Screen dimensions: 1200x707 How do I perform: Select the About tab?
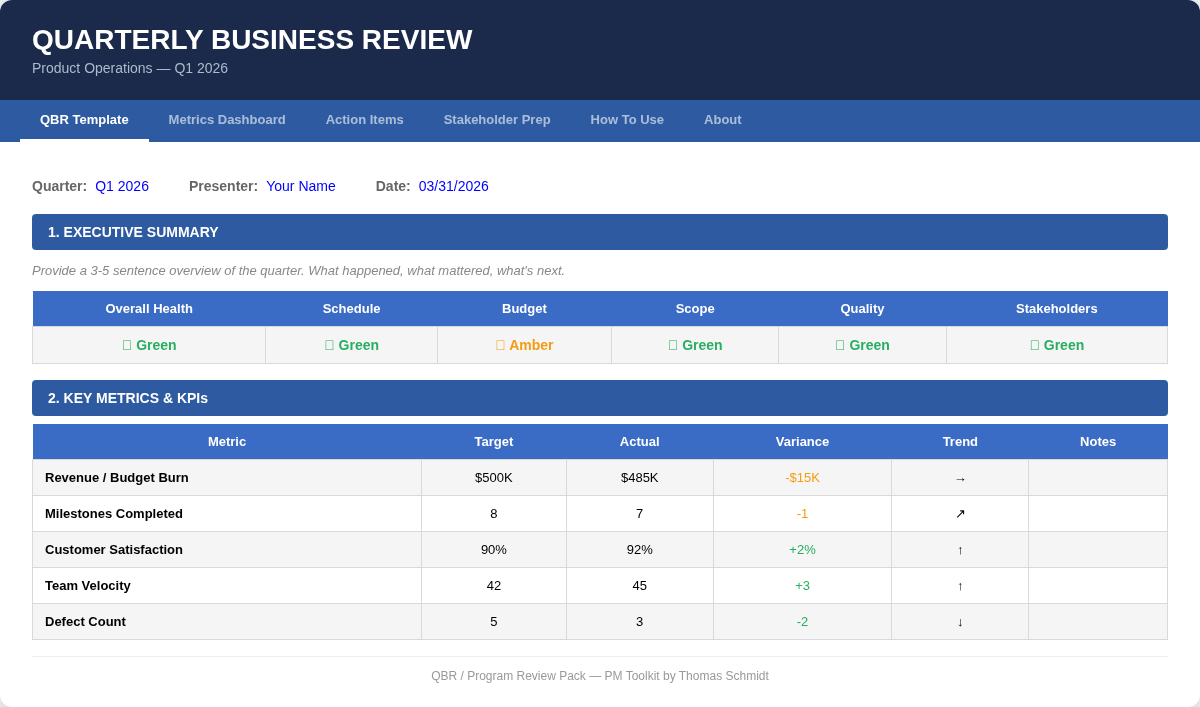[x=722, y=120]
